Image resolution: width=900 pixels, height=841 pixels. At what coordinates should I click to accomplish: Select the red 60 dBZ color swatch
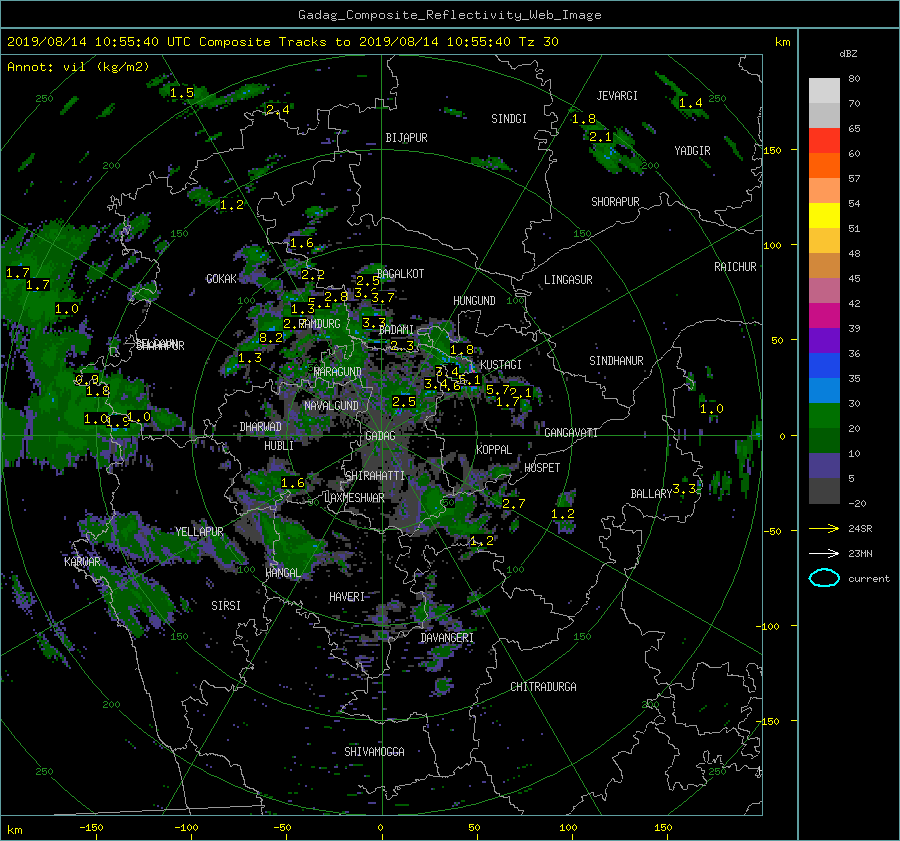(x=824, y=141)
